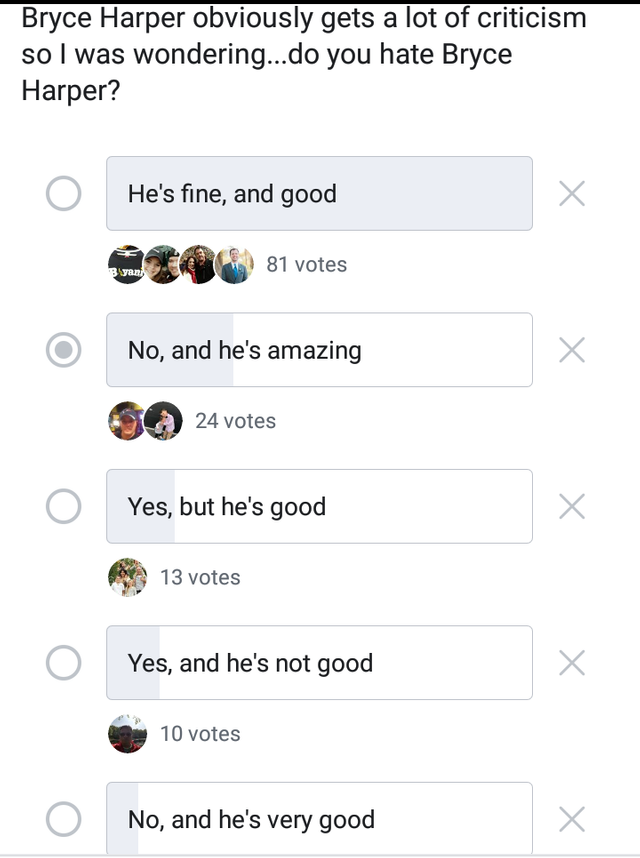
Task: Remove the "No, and he's amazing" option
Action: tap(572, 350)
